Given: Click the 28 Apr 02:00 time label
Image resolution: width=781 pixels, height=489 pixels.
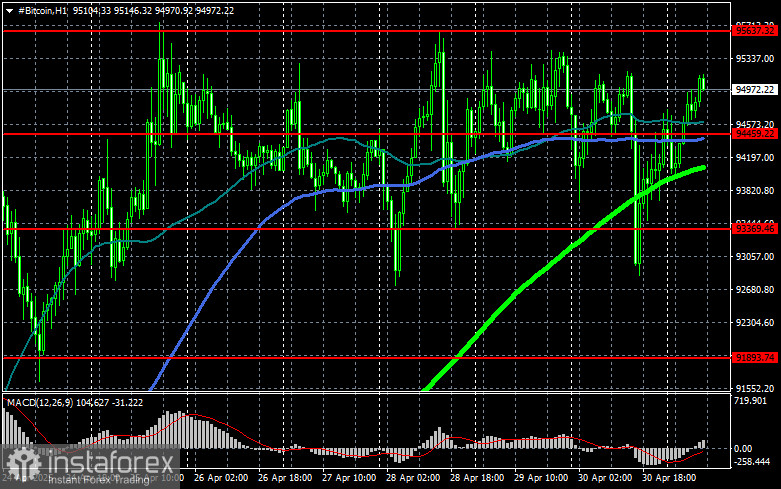Looking at the screenshot, I should point(413,478).
